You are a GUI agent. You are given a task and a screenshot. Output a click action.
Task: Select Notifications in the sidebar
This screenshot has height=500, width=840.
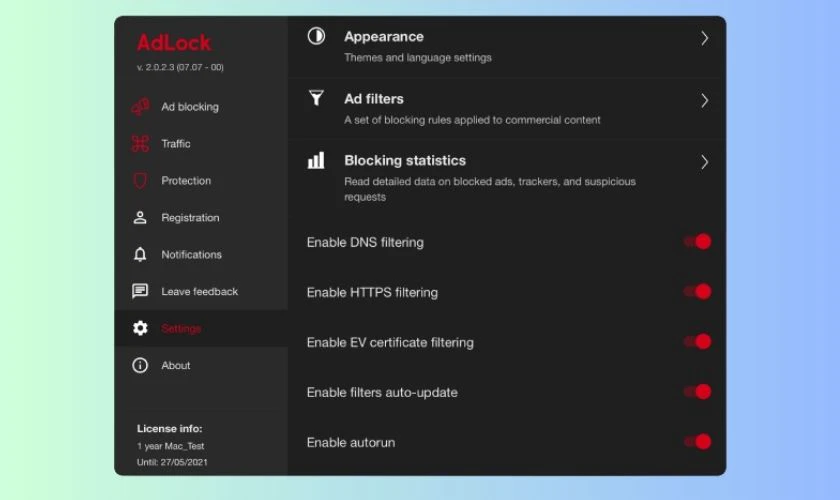pos(191,255)
